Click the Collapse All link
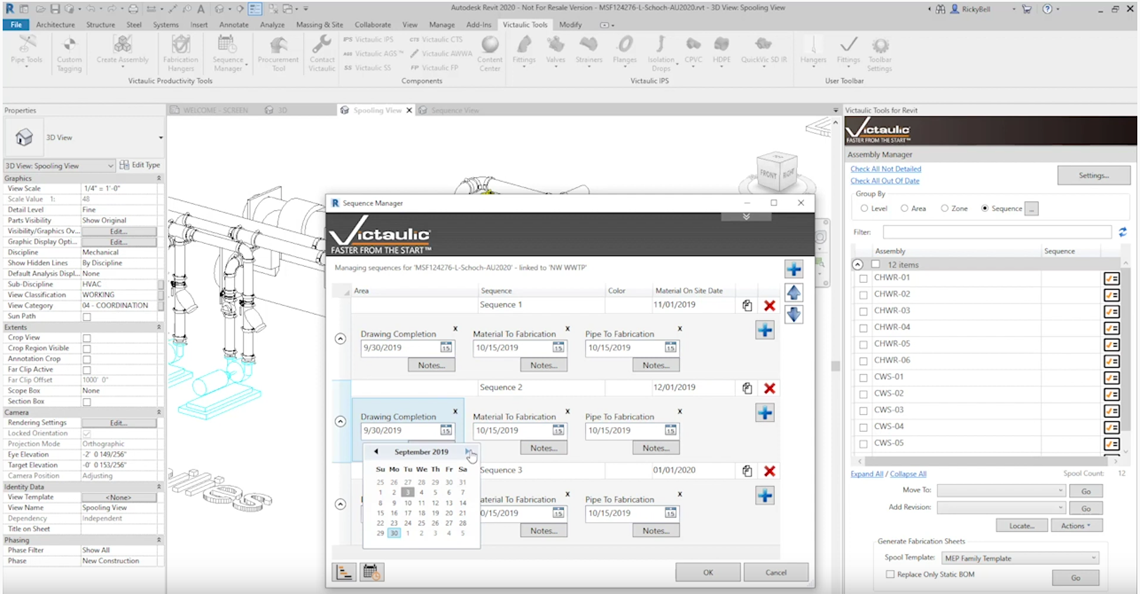Viewport: 1140px width, 594px height. 908,474
